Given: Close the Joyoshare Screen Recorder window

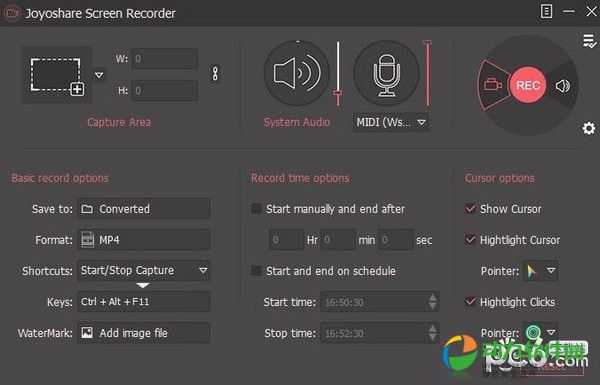Looking at the screenshot, I should coord(591,11).
